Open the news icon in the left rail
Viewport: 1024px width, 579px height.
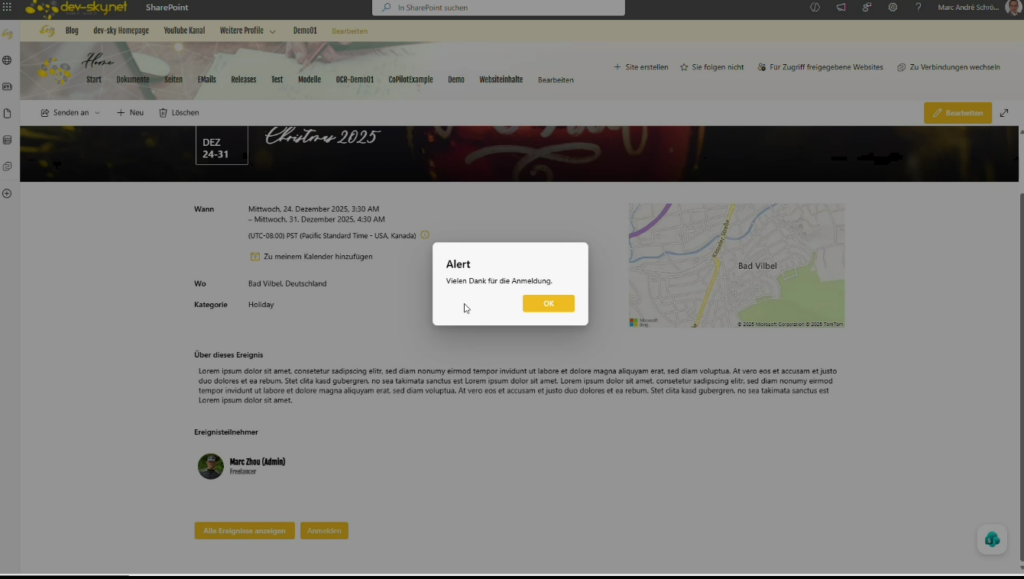pyautogui.click(x=7, y=86)
